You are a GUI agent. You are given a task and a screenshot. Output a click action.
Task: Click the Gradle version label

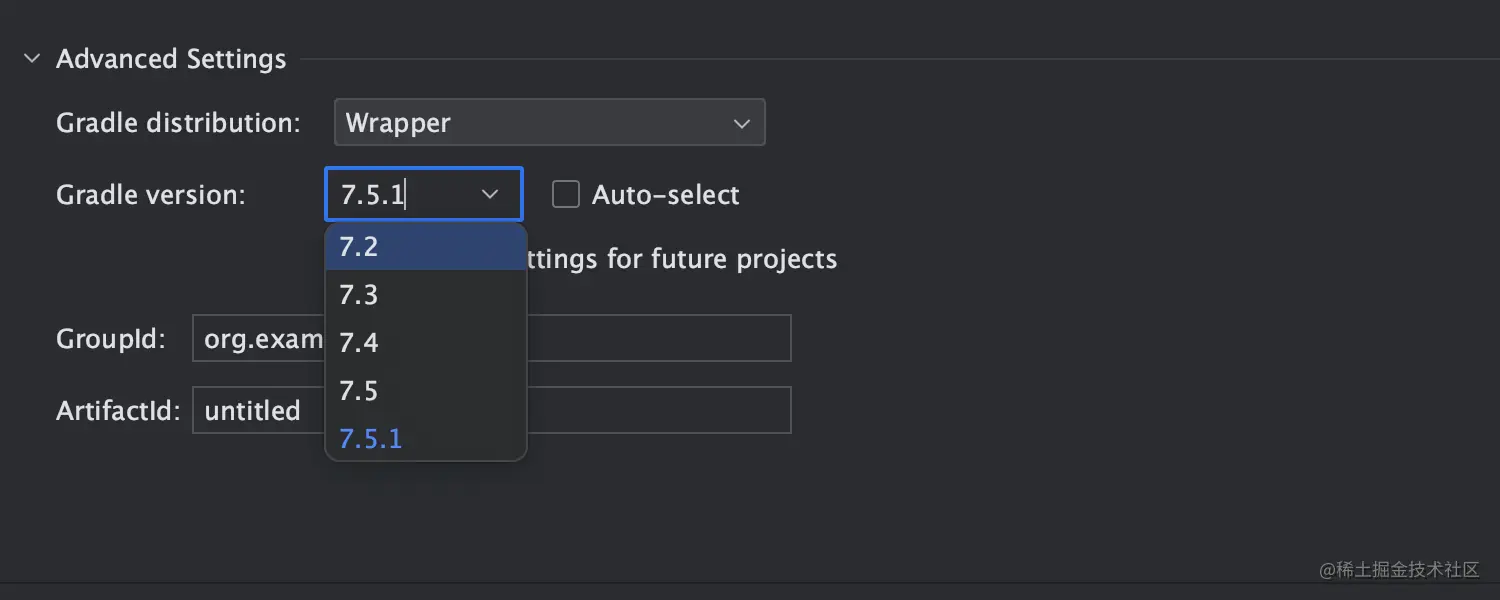click(x=151, y=195)
